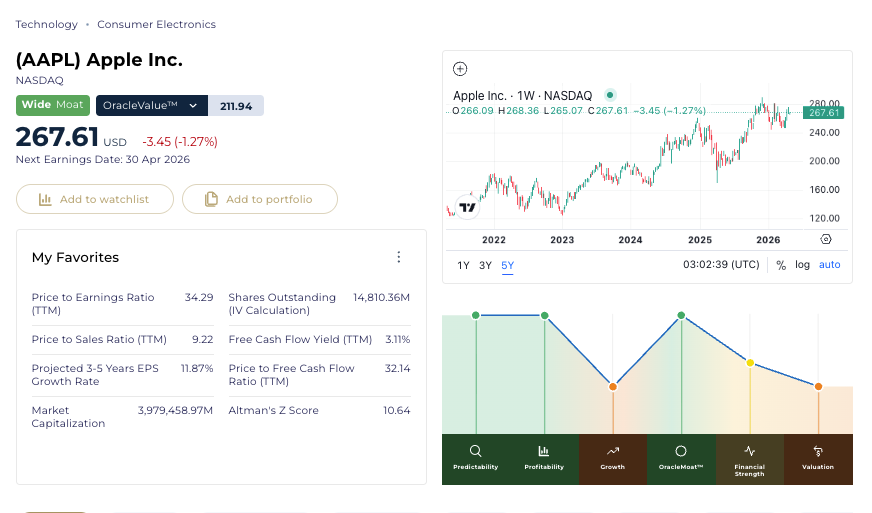Click Add to portfolio button
This screenshot has height=513, width=872.
[259, 199]
